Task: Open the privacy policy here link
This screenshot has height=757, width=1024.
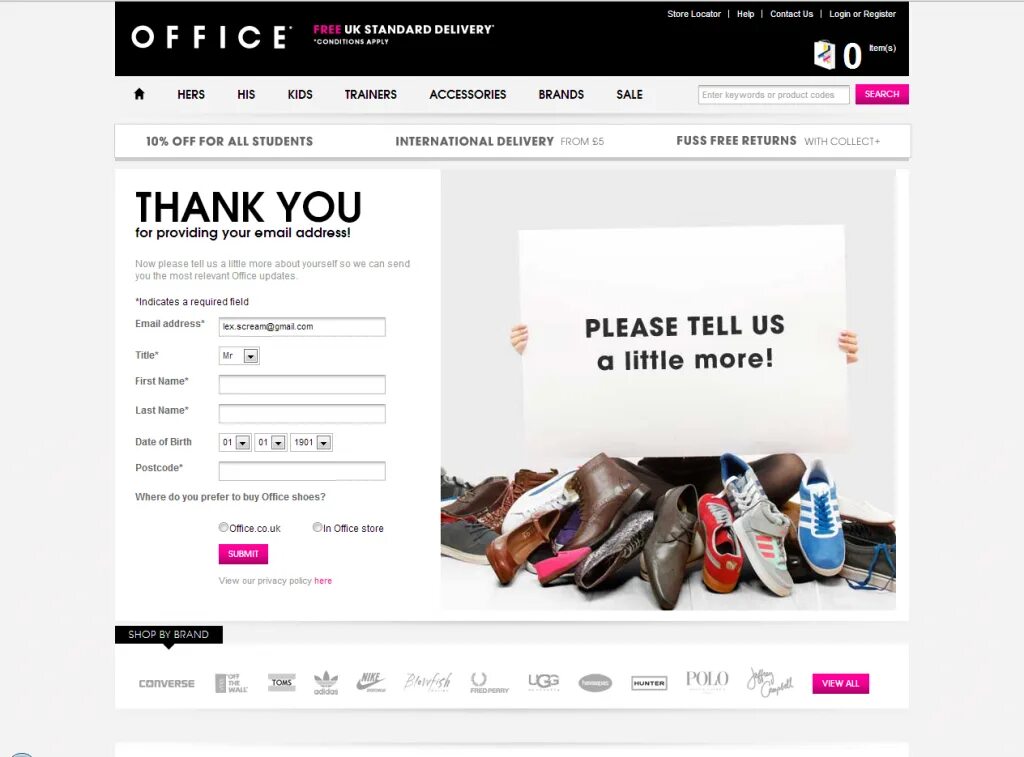Action: tap(323, 581)
